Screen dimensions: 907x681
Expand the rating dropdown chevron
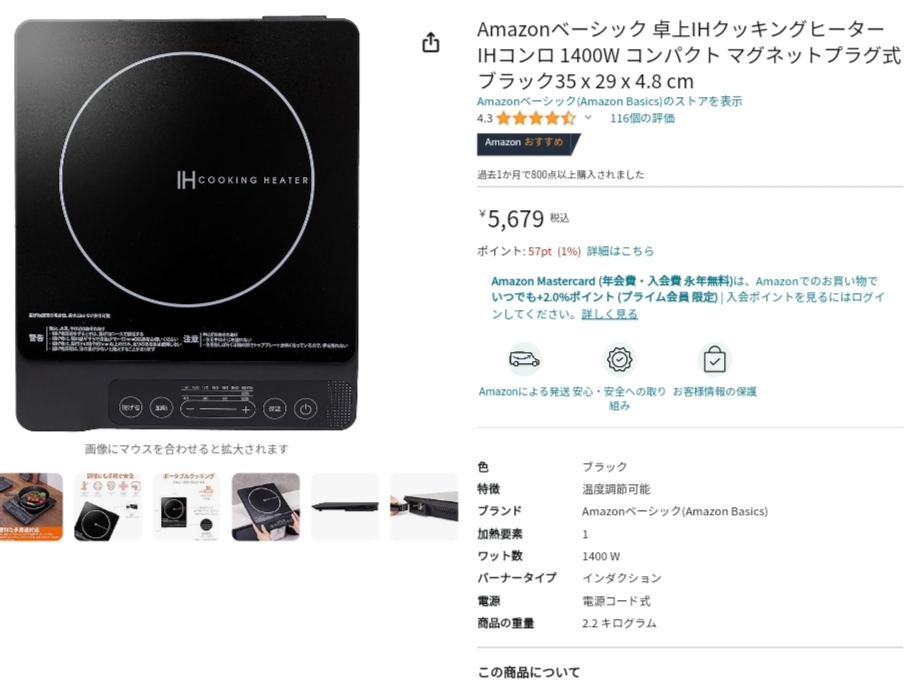pos(588,117)
